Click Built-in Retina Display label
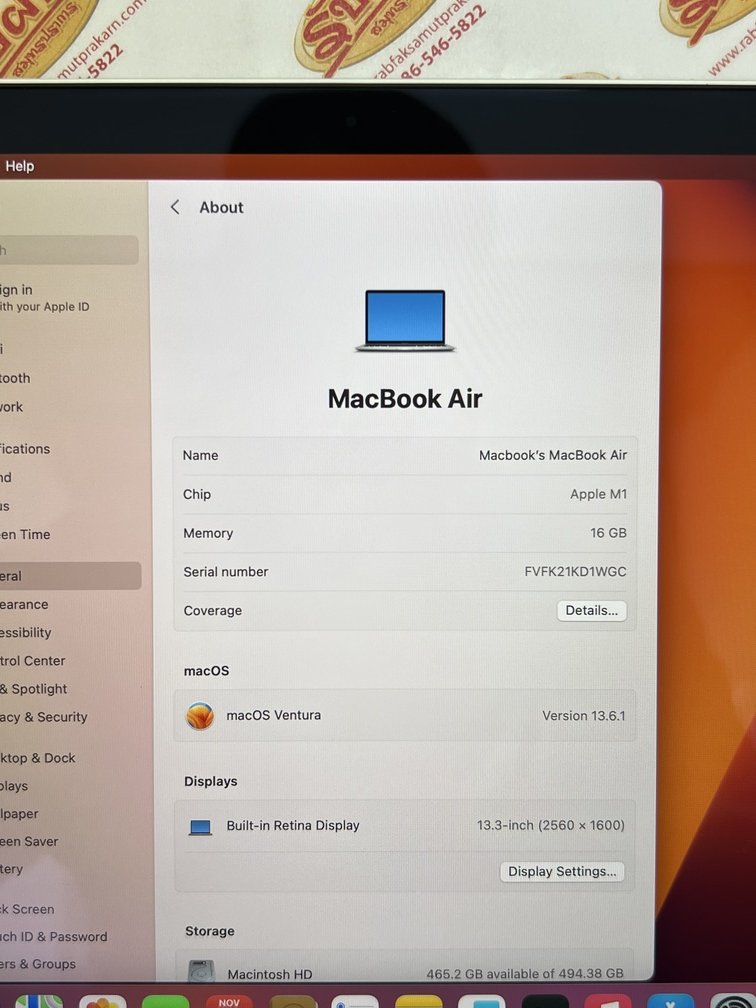This screenshot has width=756, height=1008. click(292, 825)
